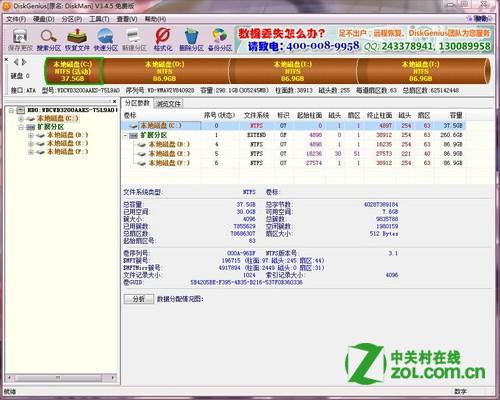The height and width of the screenshot is (400, 500).
Task: Click 260.6GB capacity of 扩展分区 row
Action: click(452, 135)
